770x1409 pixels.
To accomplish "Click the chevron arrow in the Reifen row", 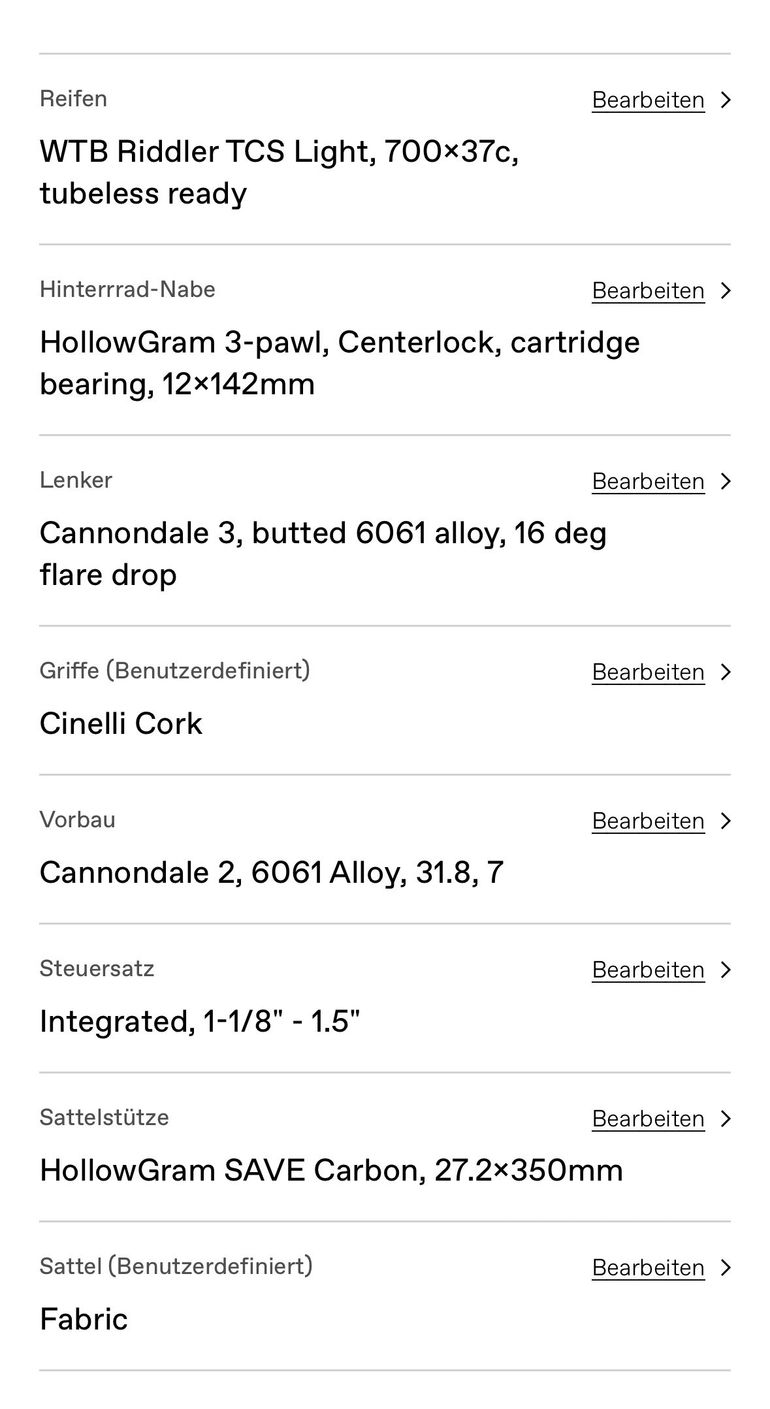I will pyautogui.click(x=726, y=100).
